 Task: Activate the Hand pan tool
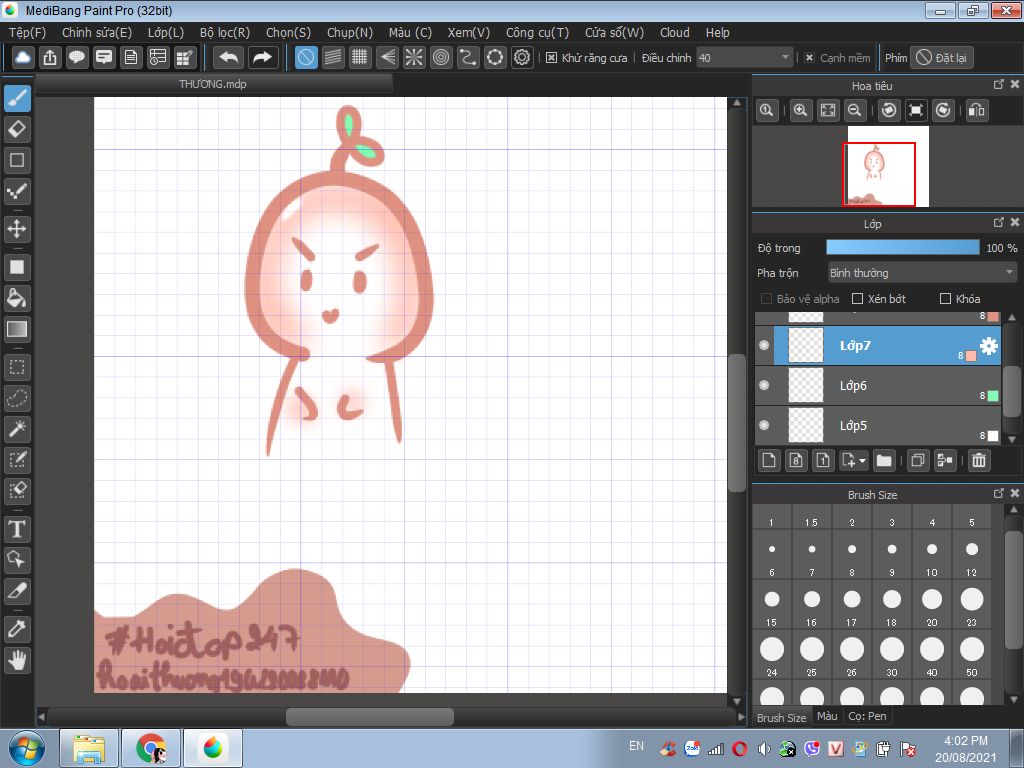[x=17, y=660]
